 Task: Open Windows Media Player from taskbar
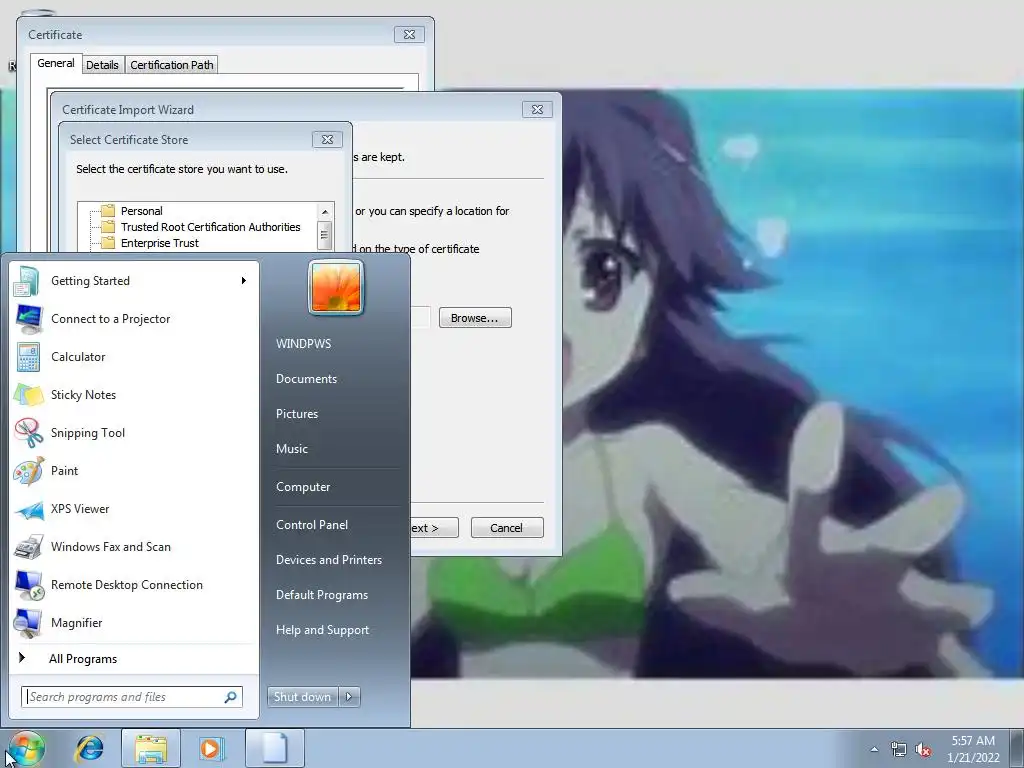click(x=211, y=748)
